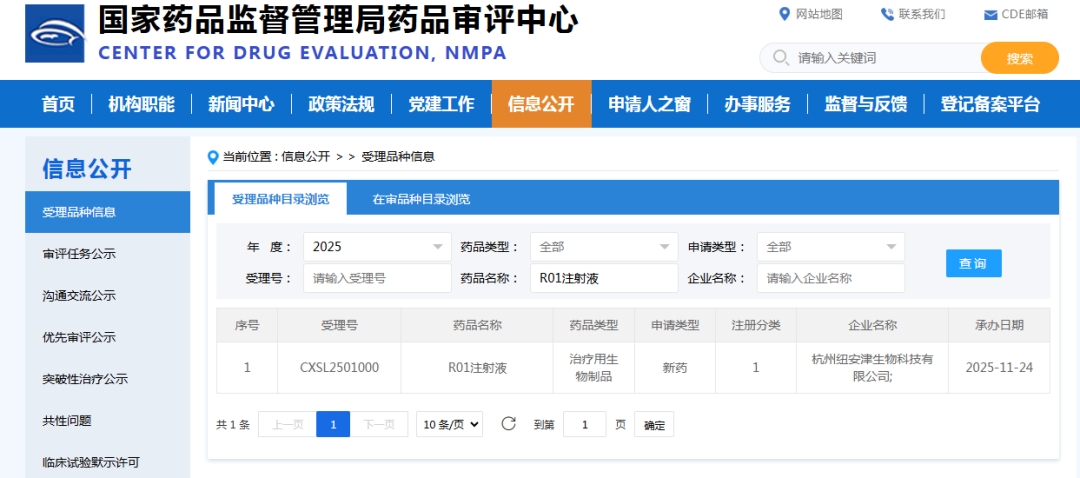Open 监督与反馈 in the main navigation
1080x478 pixels.
[866, 105]
